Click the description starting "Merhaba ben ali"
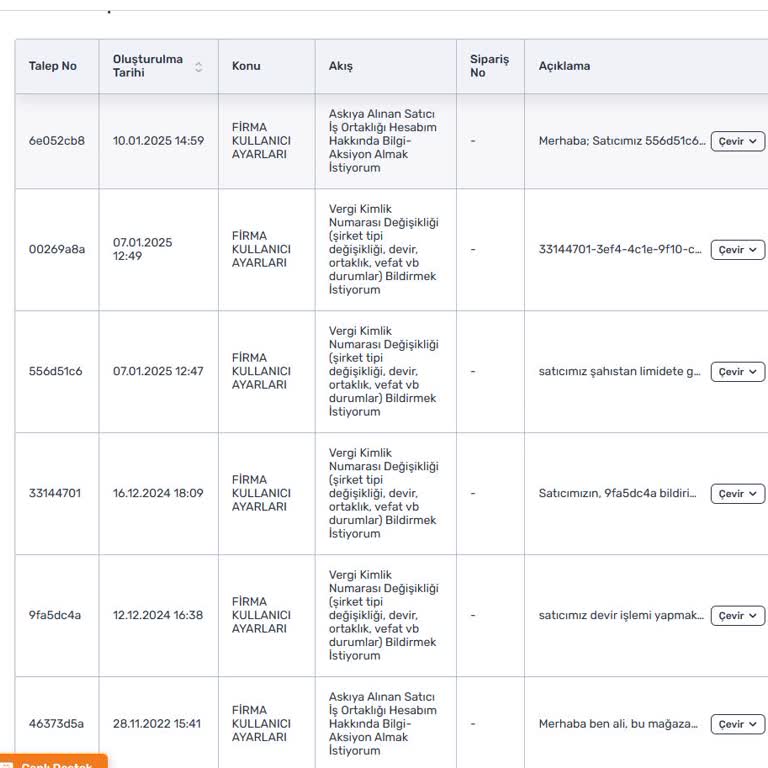The width and height of the screenshot is (768, 768). (617, 724)
